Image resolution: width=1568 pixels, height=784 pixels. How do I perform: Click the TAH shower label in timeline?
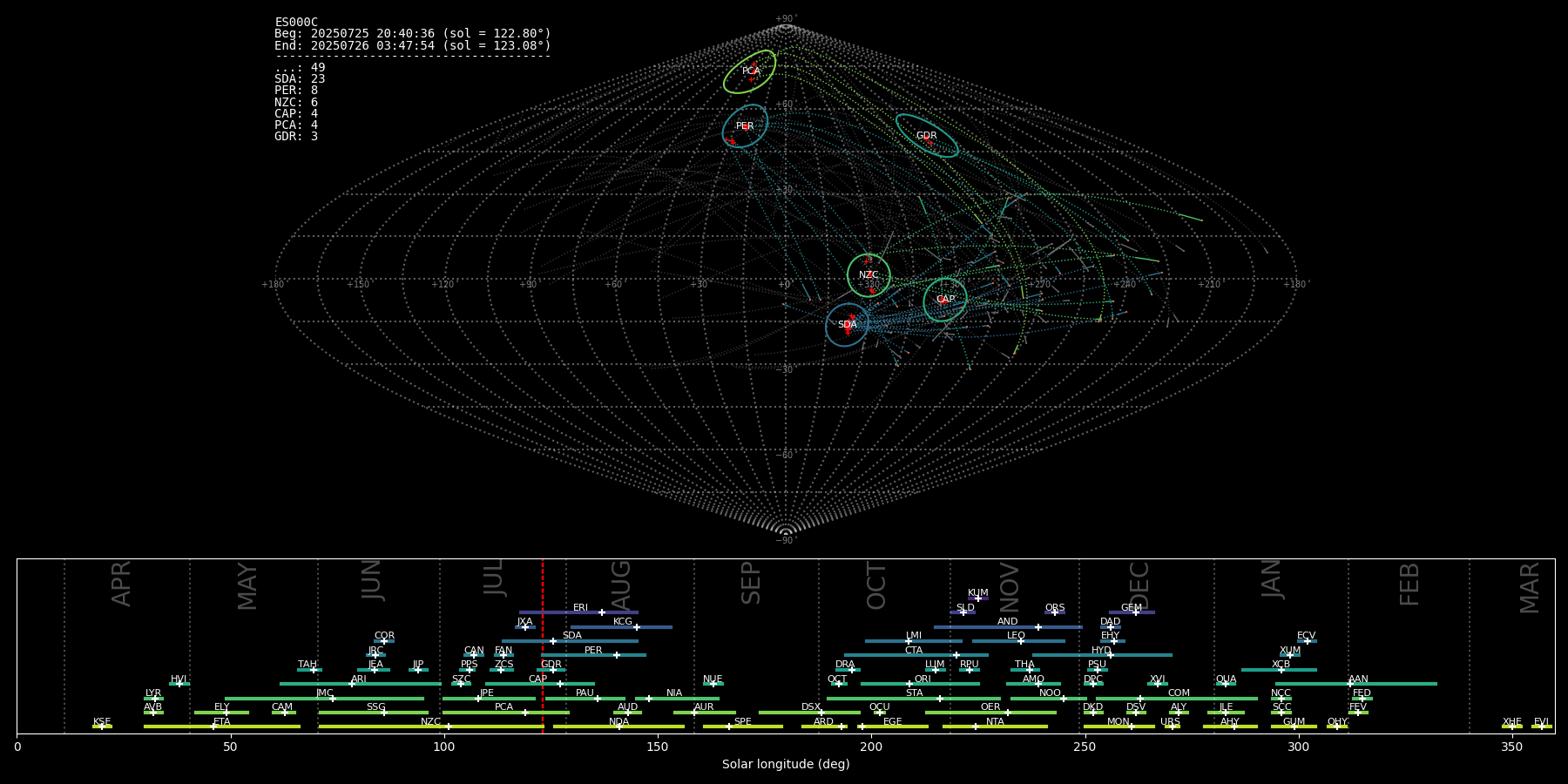click(308, 665)
